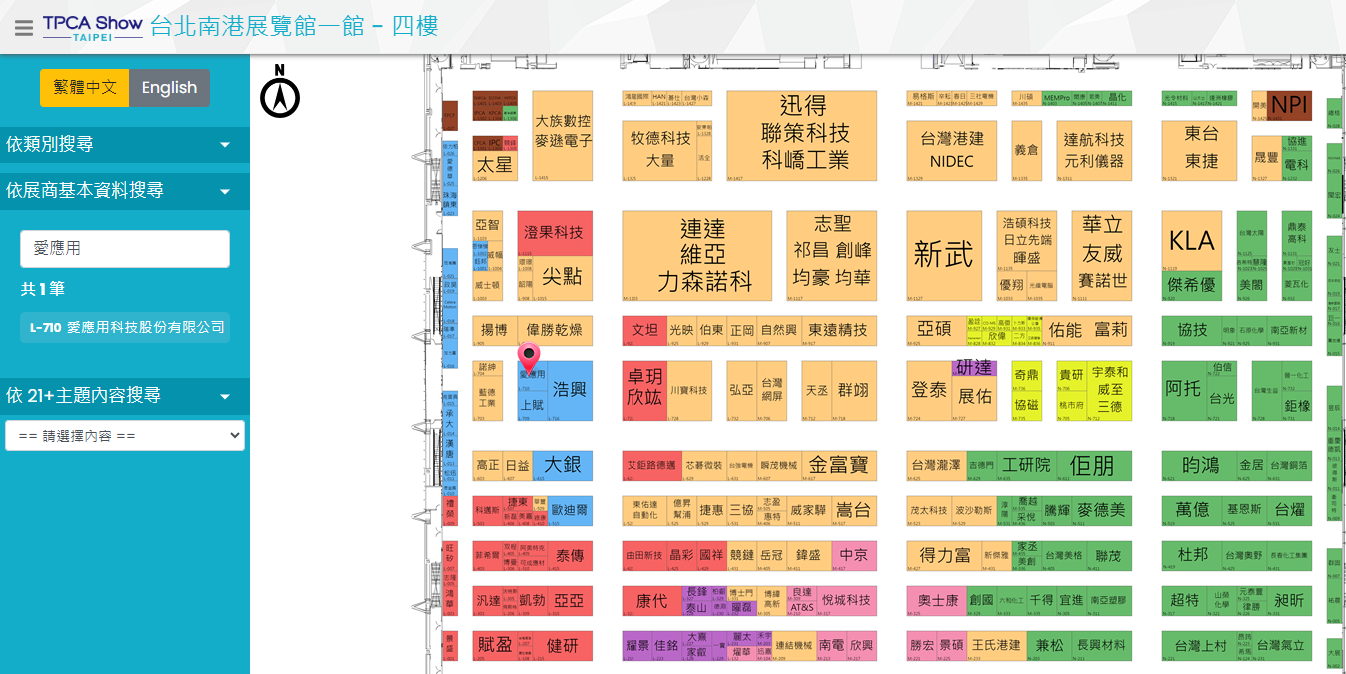Image resolution: width=1346 pixels, height=674 pixels.
Task: Select the 太星 booth
Action: click(495, 165)
